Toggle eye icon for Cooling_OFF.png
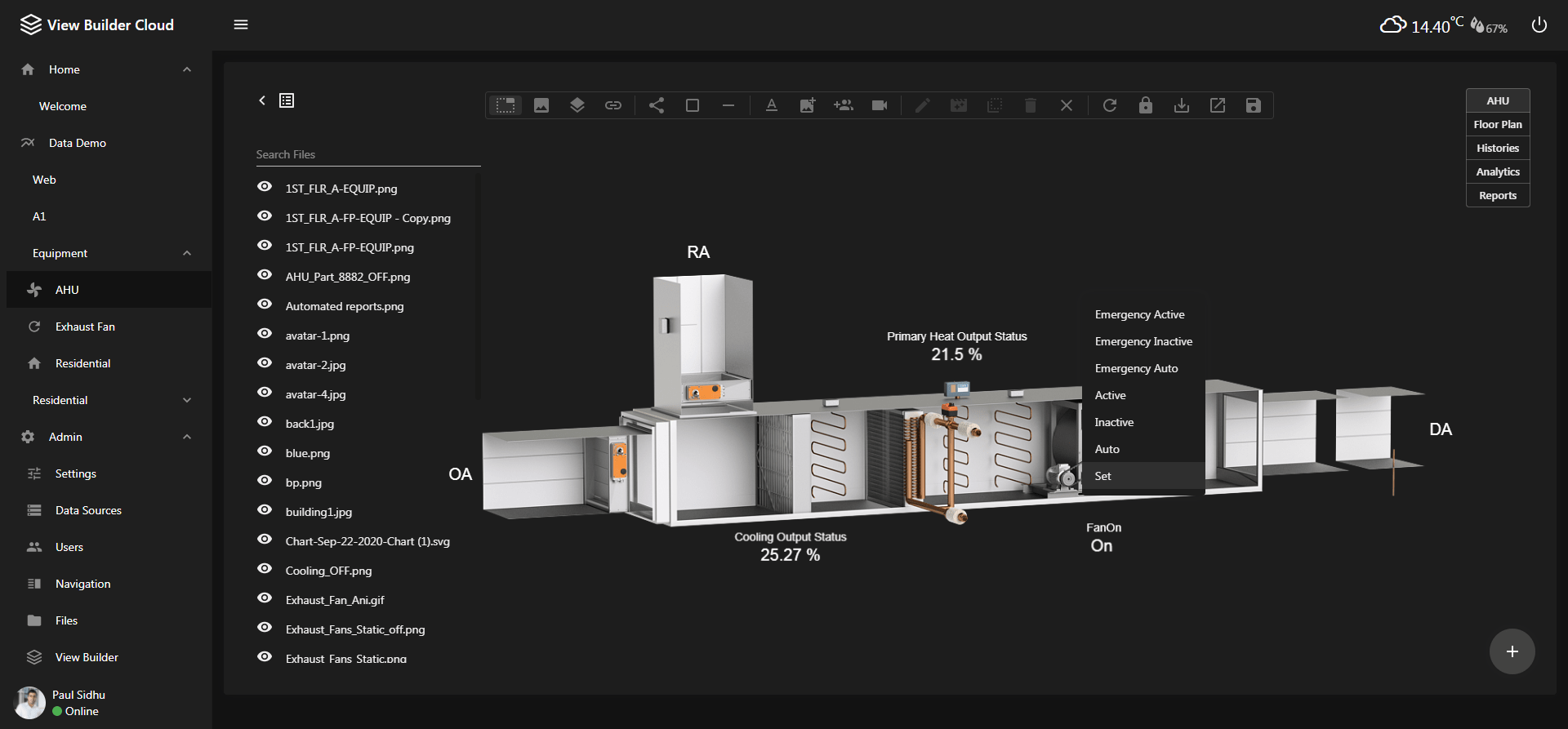Screen dimensions: 1568x729 [x=265, y=569]
